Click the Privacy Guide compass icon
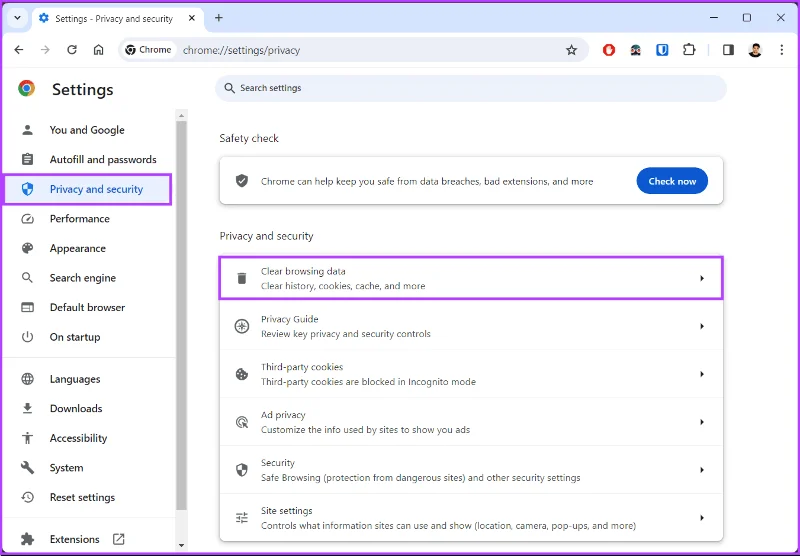800x556 pixels. point(242,326)
